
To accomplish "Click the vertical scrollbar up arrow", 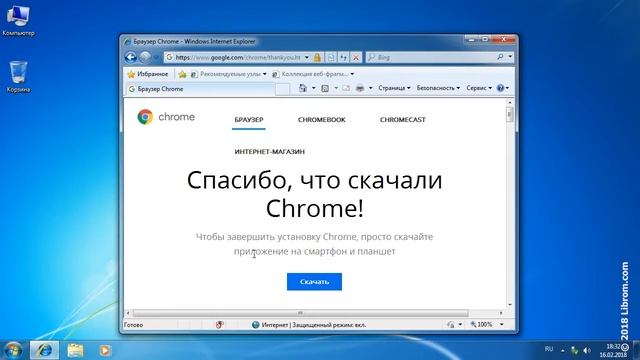I will [x=509, y=102].
